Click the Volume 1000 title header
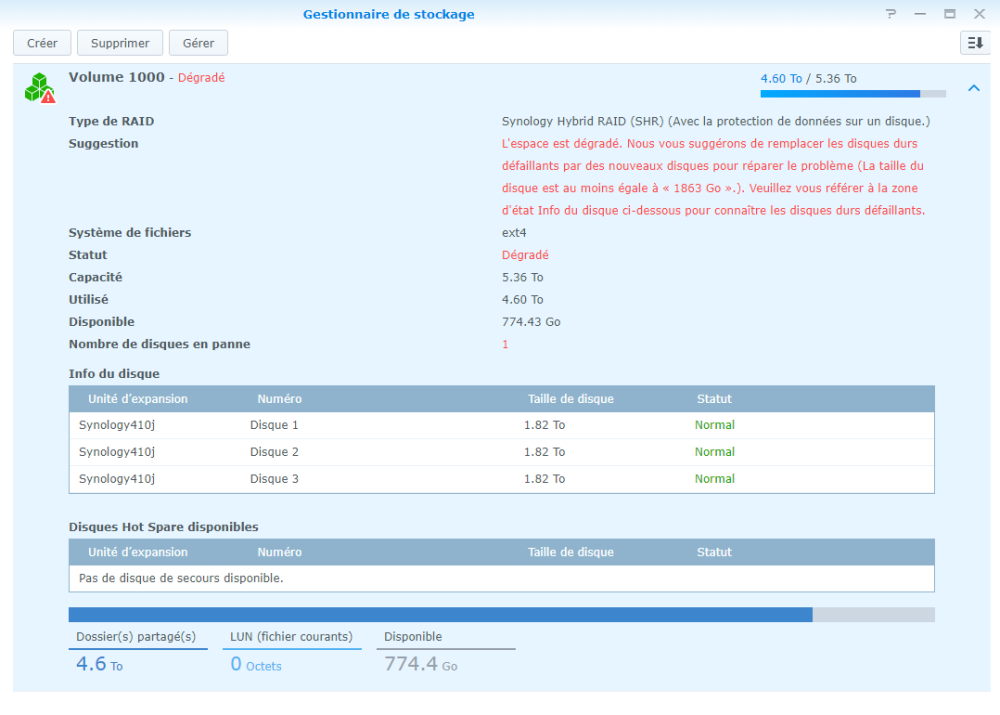1000x715 pixels. click(117, 77)
